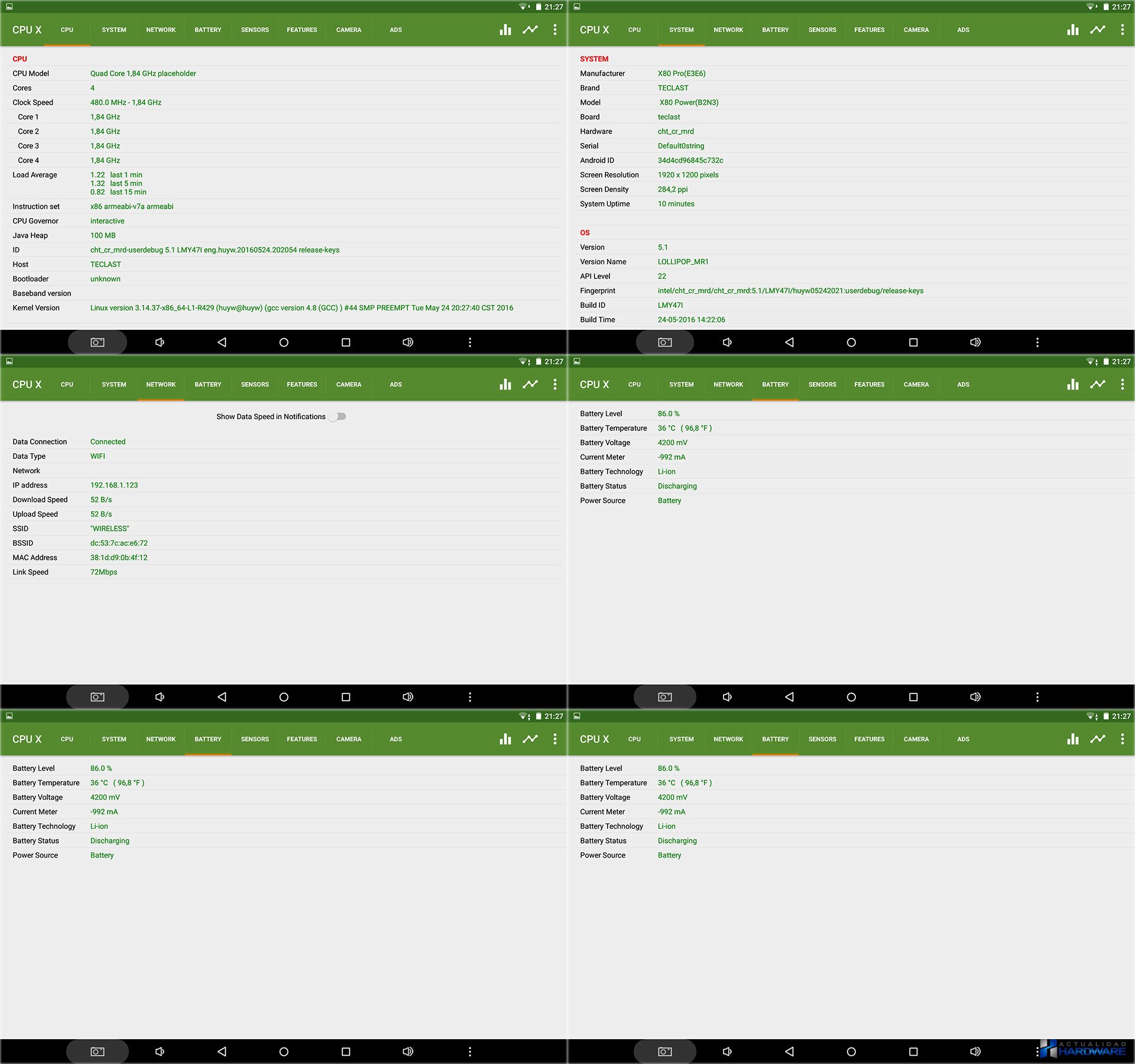Open line graph icon on SYSTEM details screen
Image resolution: width=1135 pixels, height=1064 pixels.
click(1098, 30)
